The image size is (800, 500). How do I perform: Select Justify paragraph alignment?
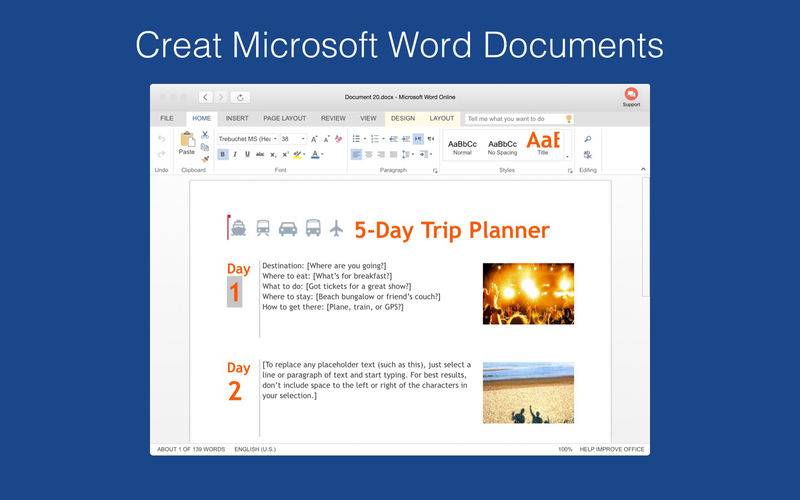[x=393, y=154]
